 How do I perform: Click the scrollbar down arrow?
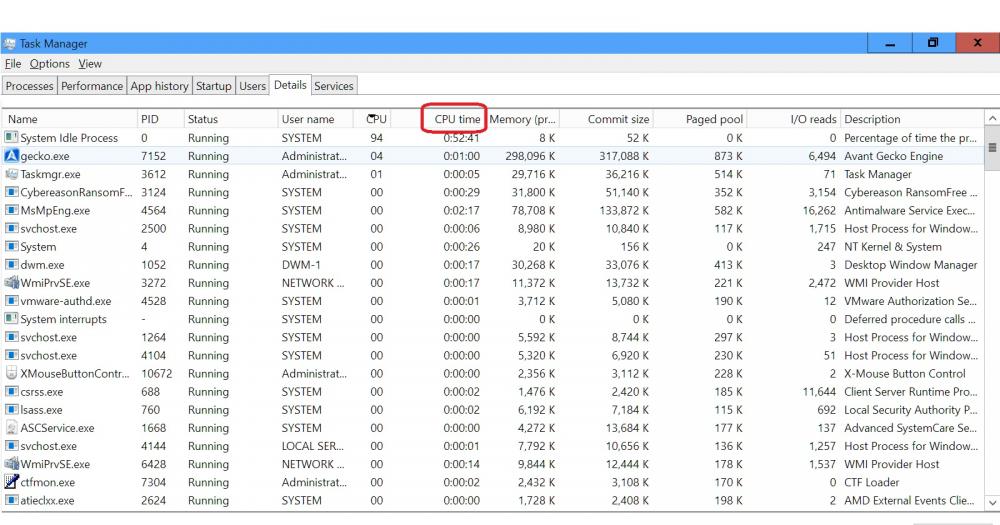pos(992,503)
